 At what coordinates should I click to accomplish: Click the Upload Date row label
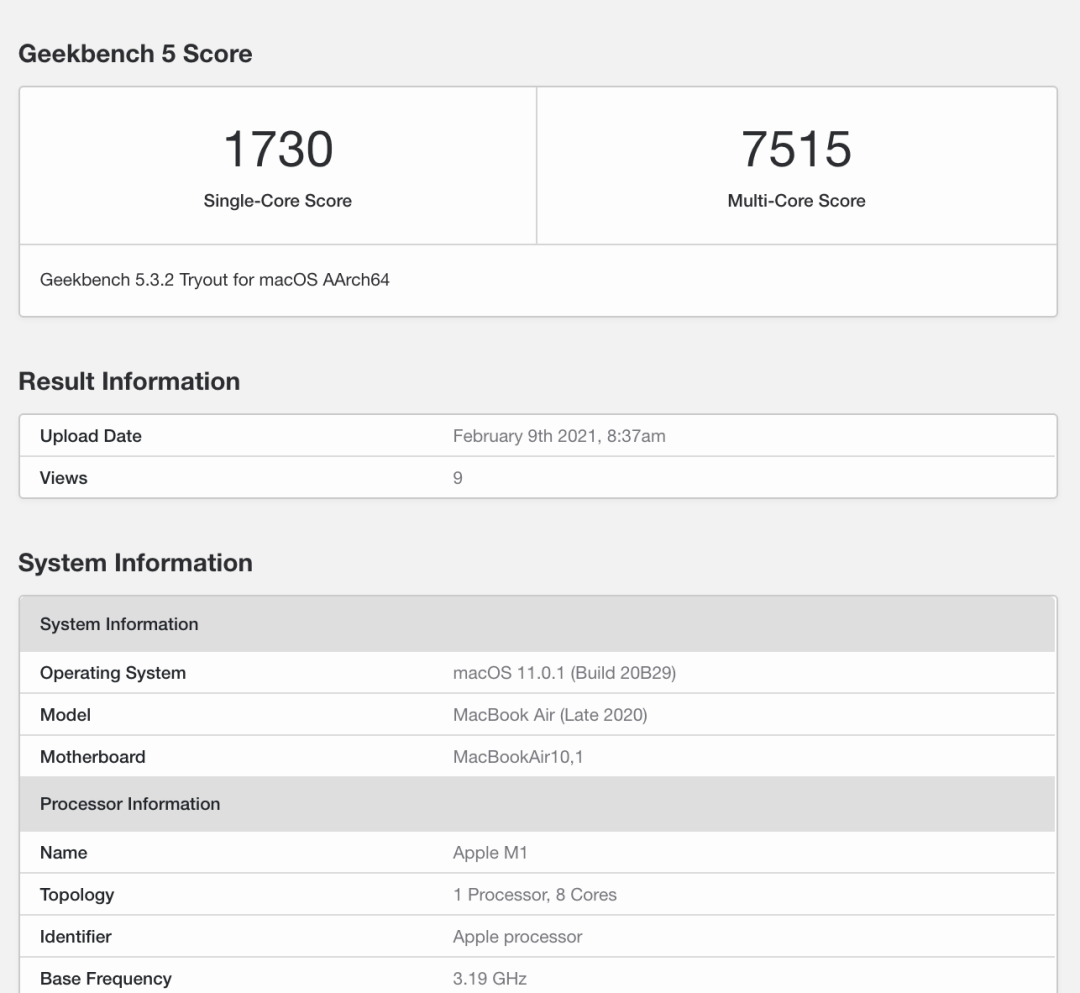coord(91,436)
